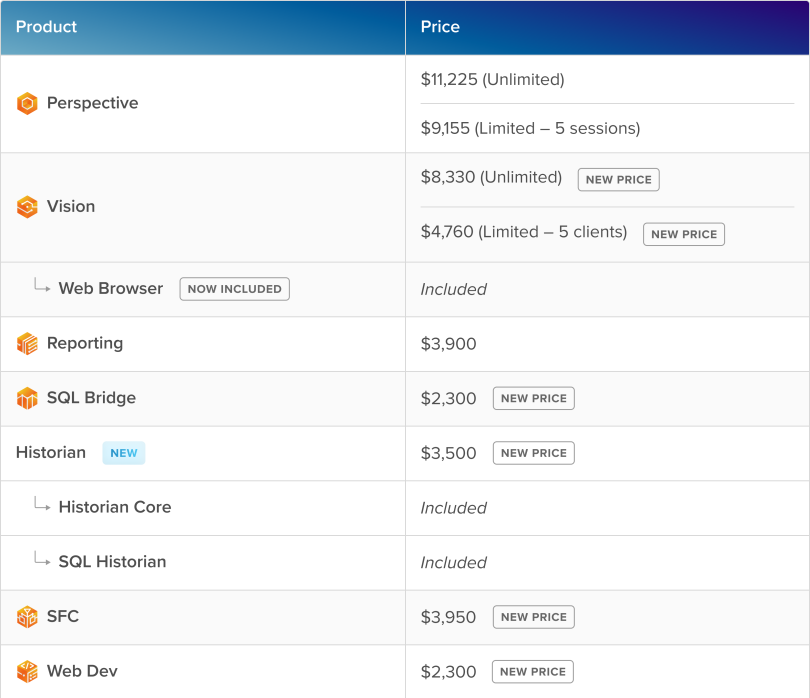
Task: Select the Vision product name
Action: coord(71,206)
